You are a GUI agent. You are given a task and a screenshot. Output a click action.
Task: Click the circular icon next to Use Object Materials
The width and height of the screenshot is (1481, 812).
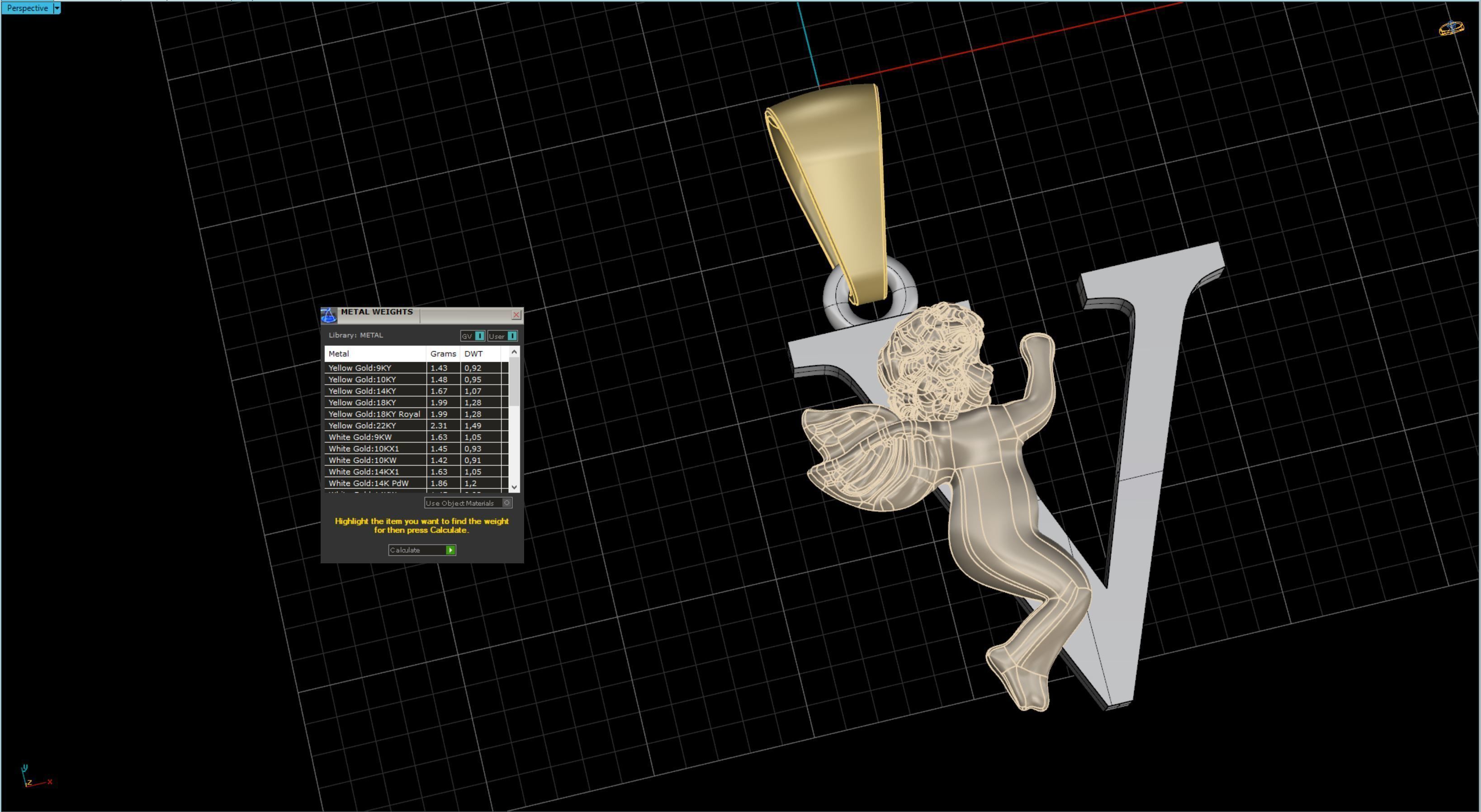506,503
